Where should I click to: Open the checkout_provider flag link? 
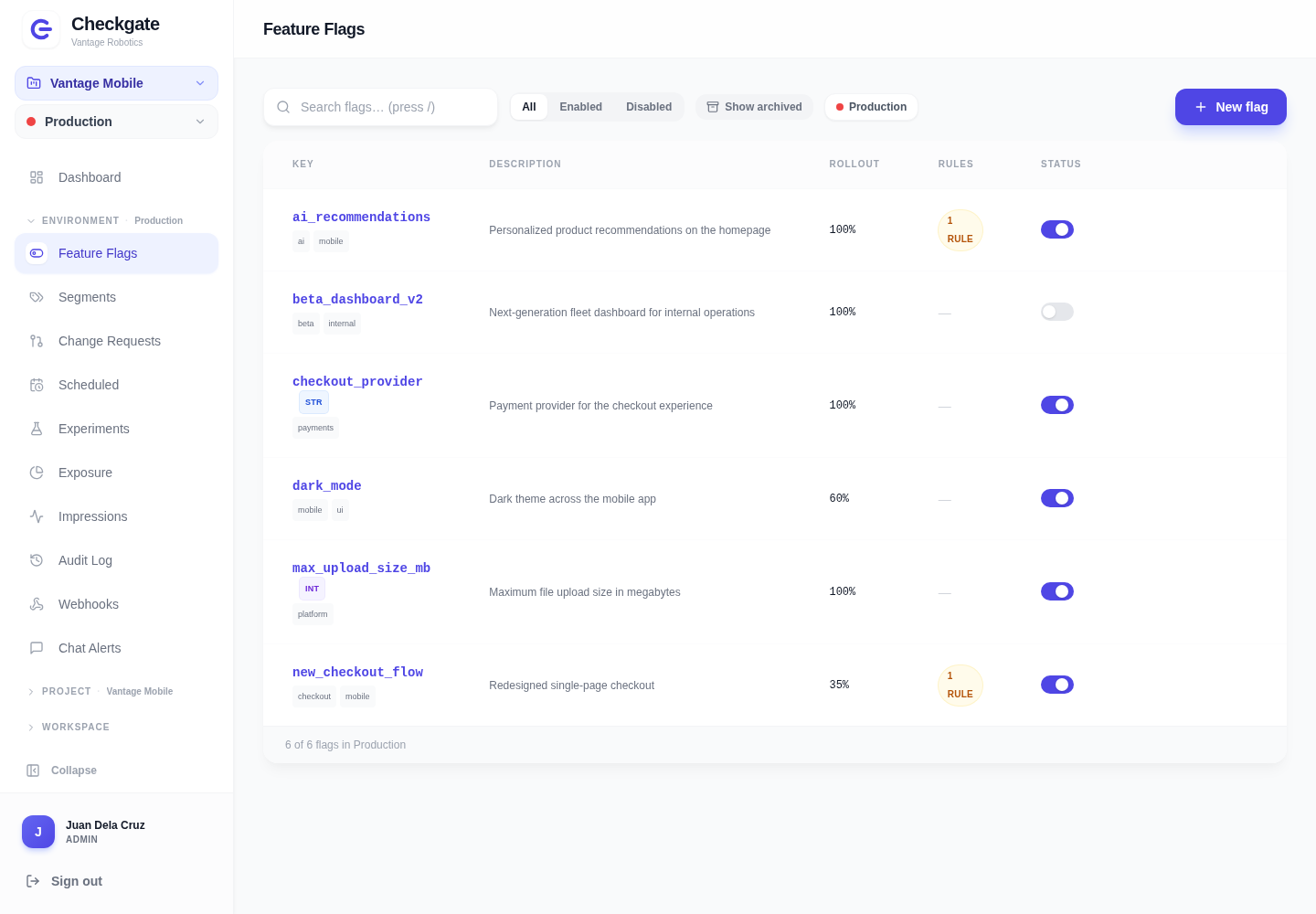click(357, 381)
